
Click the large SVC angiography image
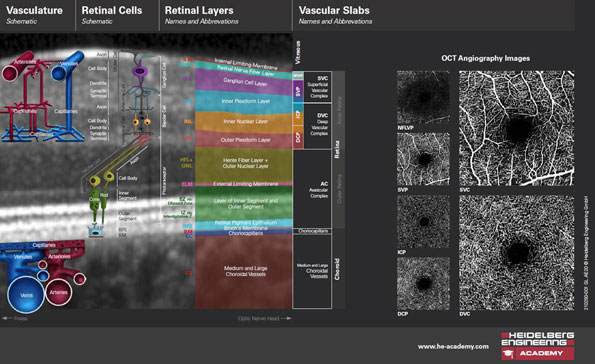coord(516,128)
